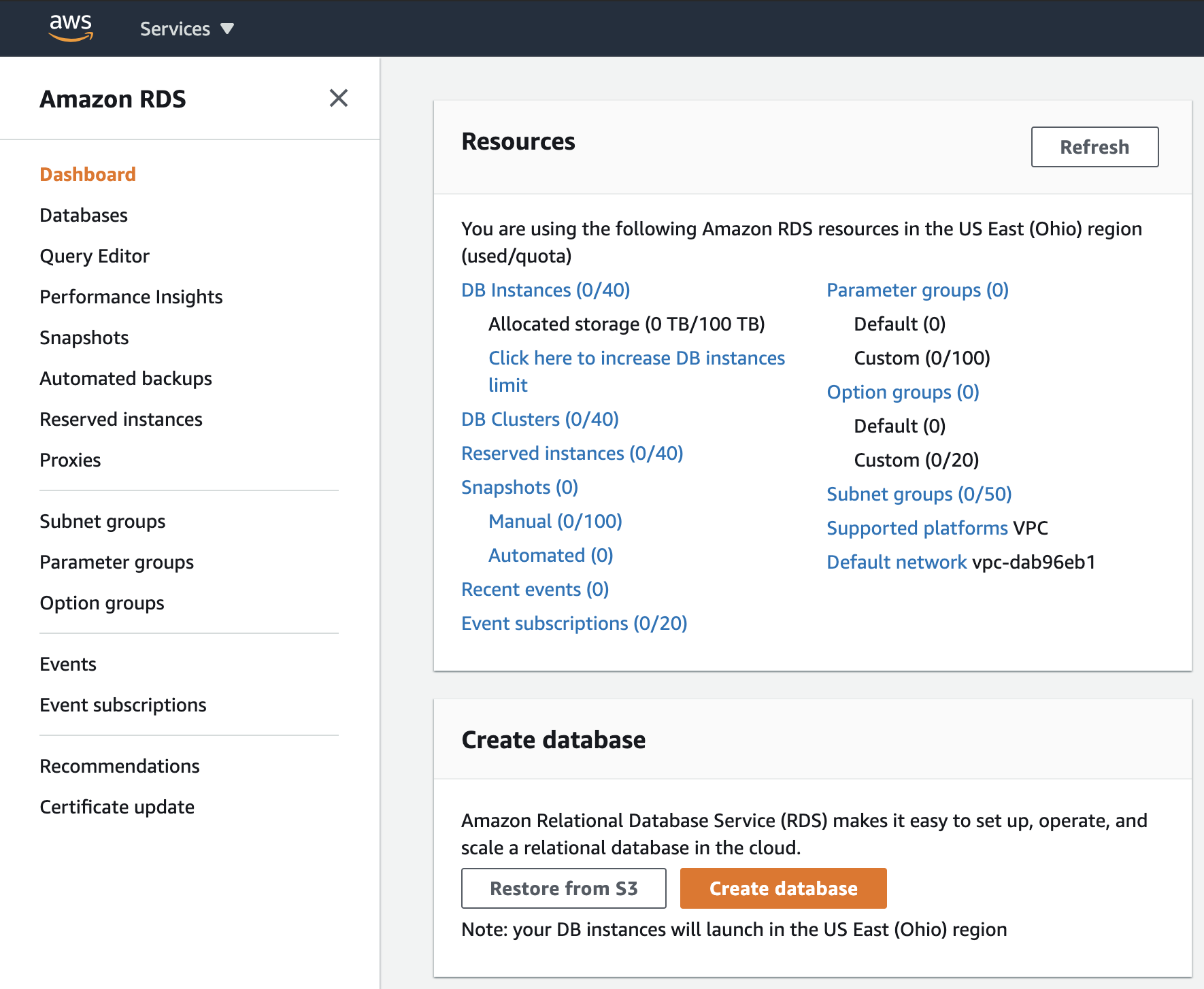1204x989 pixels.
Task: Click the Refresh button in Resources
Action: [x=1094, y=147]
